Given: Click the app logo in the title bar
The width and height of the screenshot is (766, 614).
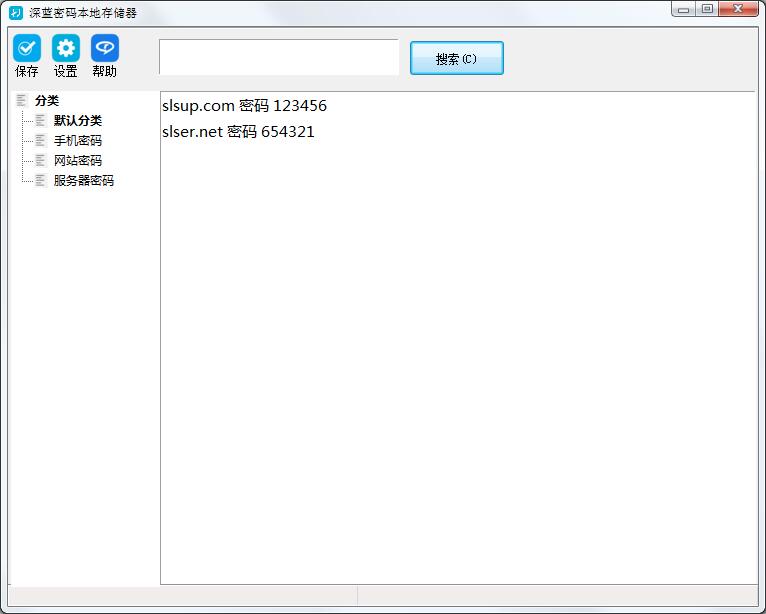Looking at the screenshot, I should (15, 12).
